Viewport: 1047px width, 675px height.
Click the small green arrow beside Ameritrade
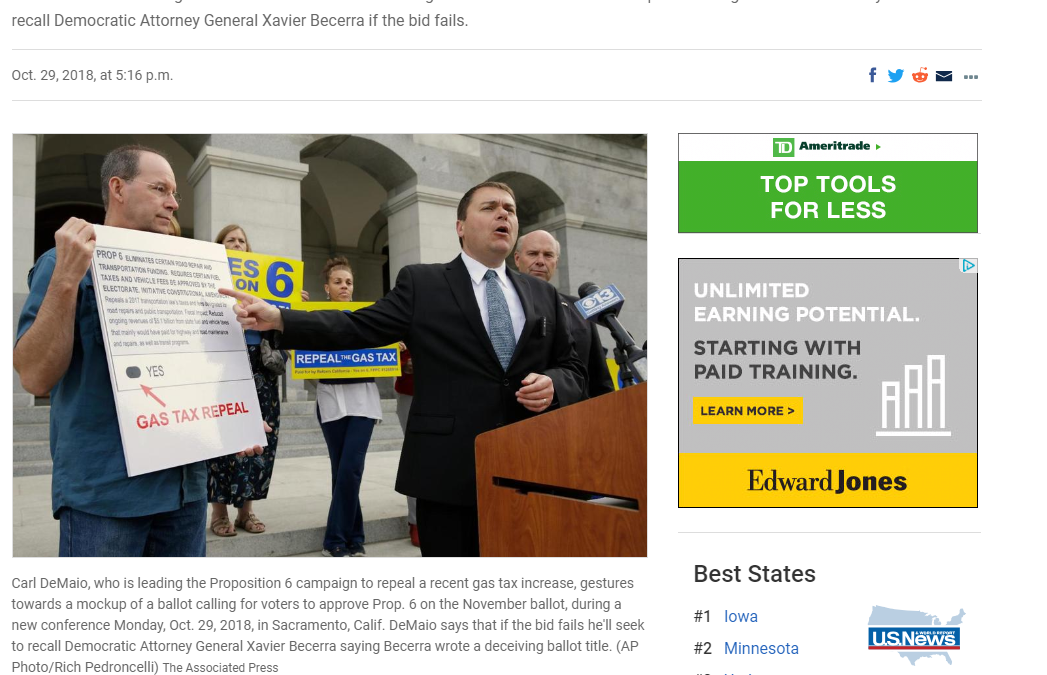point(878,147)
